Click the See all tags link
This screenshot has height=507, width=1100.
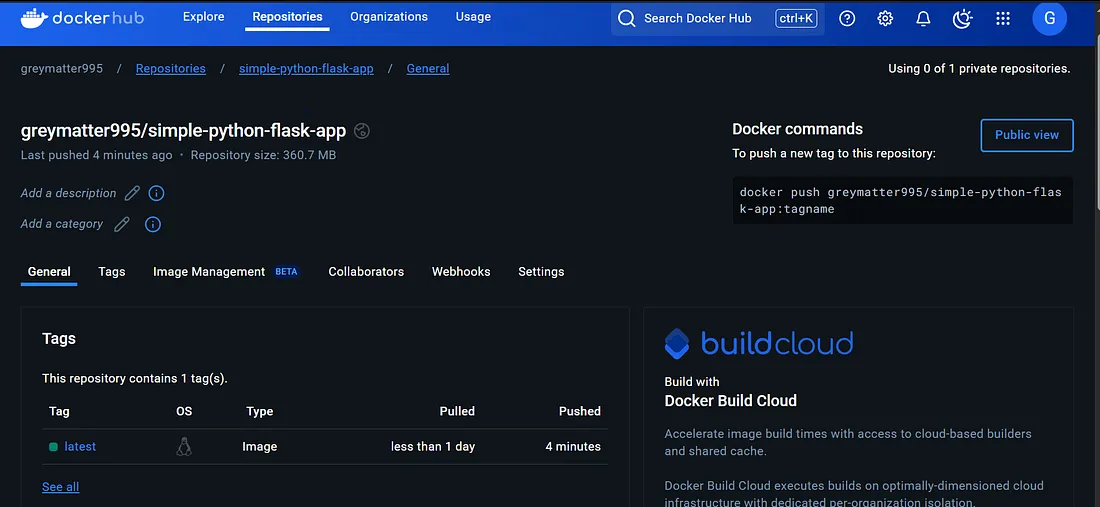coord(60,487)
